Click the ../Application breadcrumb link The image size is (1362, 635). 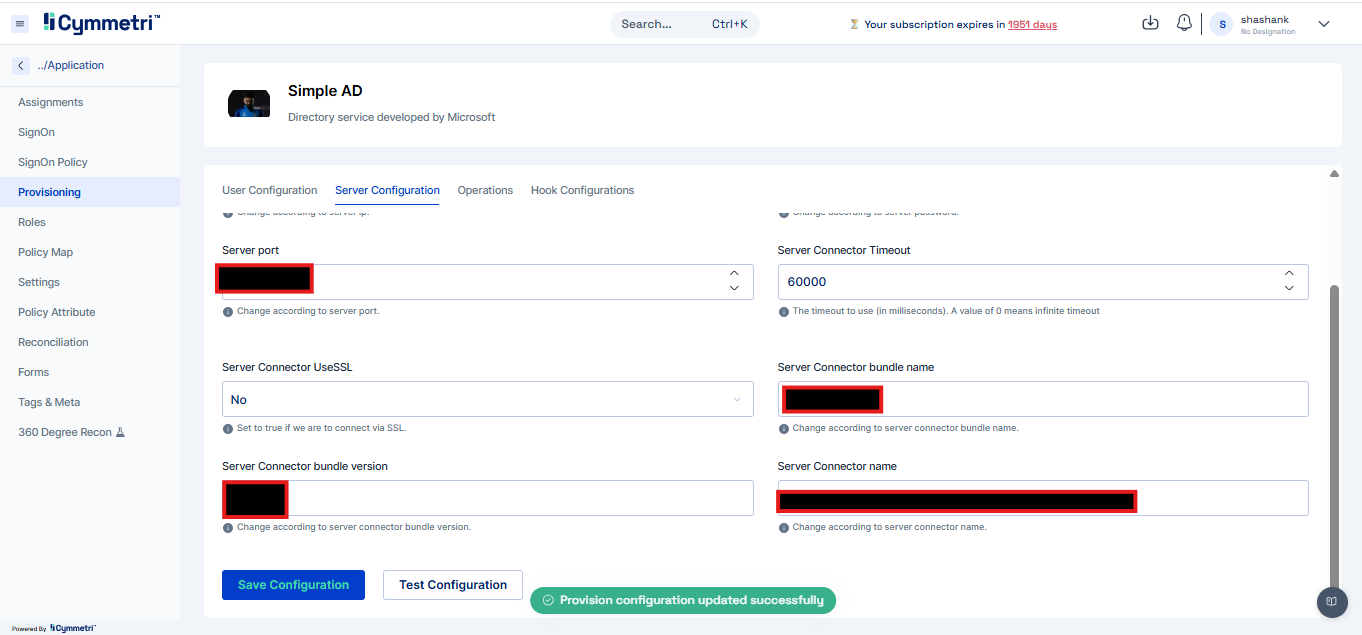click(71, 65)
